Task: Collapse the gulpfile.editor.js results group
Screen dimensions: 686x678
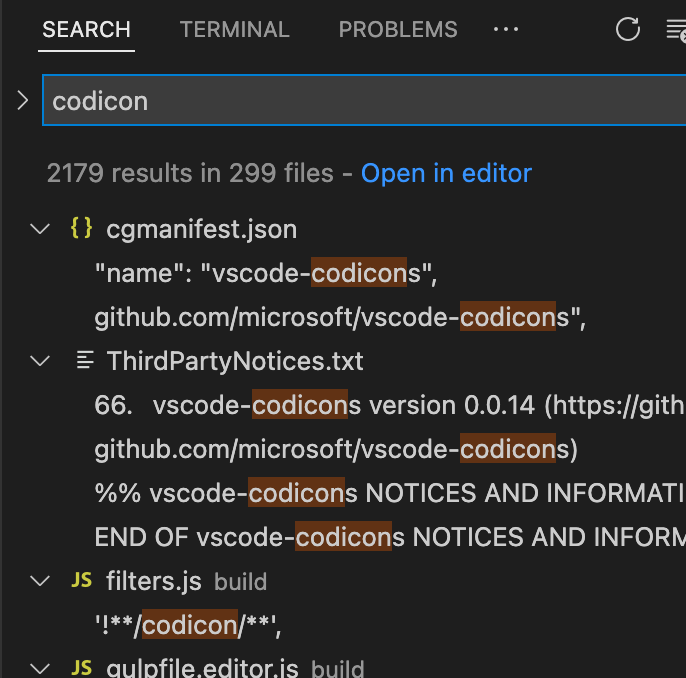Action: (x=41, y=668)
